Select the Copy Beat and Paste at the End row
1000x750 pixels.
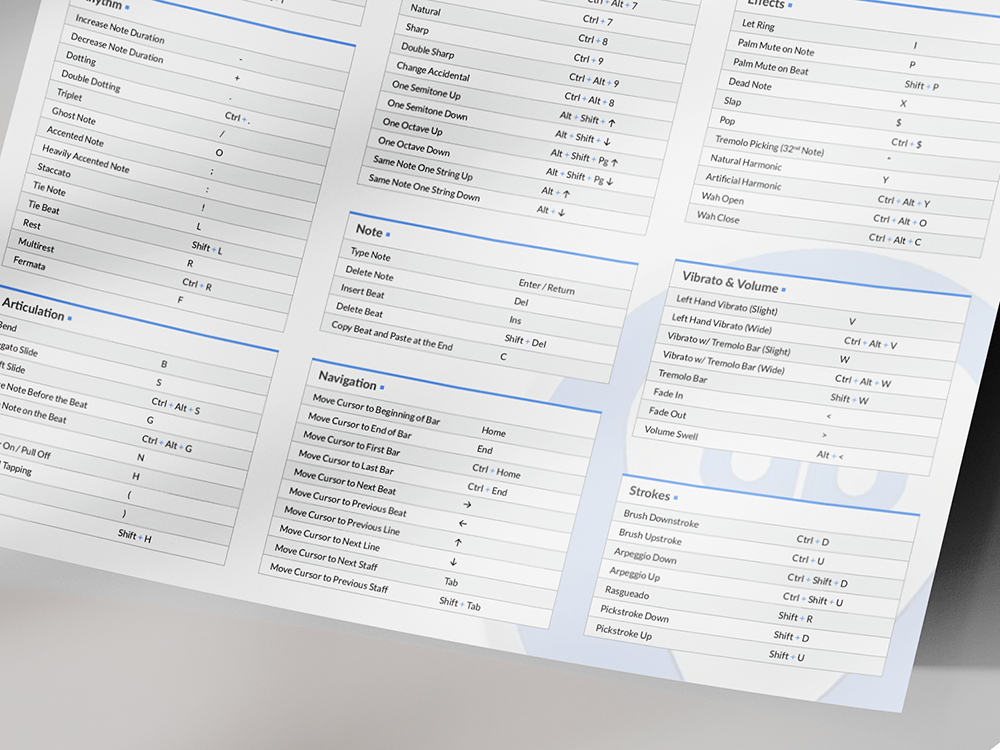[391, 337]
